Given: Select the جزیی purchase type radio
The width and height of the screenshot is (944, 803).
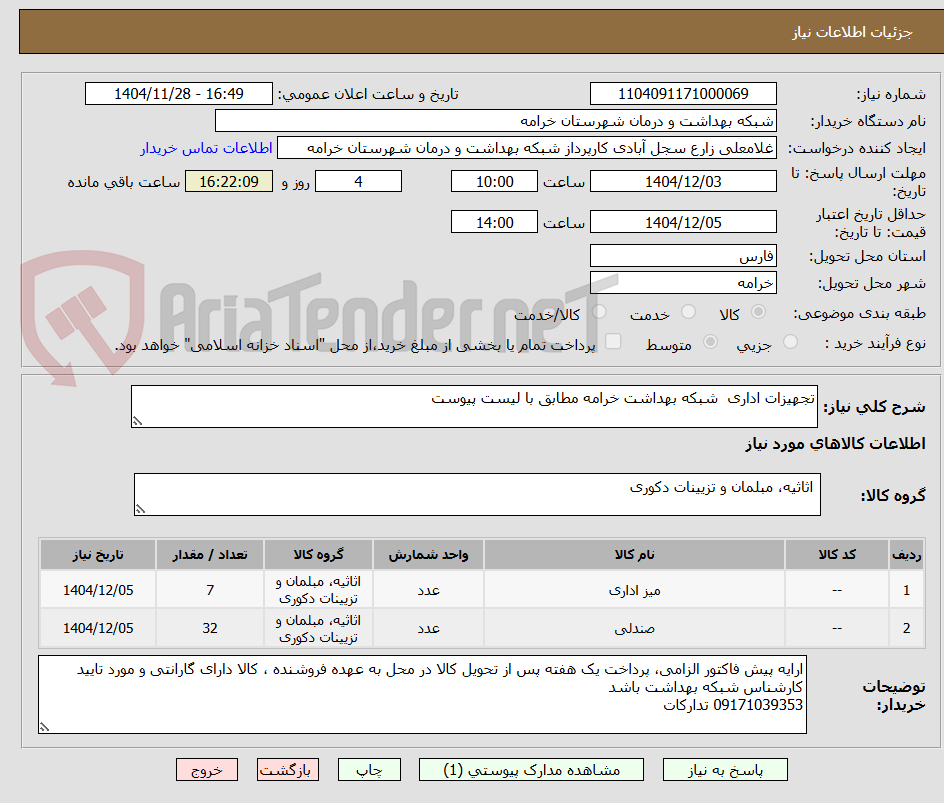Looking at the screenshot, I should coord(790,342).
